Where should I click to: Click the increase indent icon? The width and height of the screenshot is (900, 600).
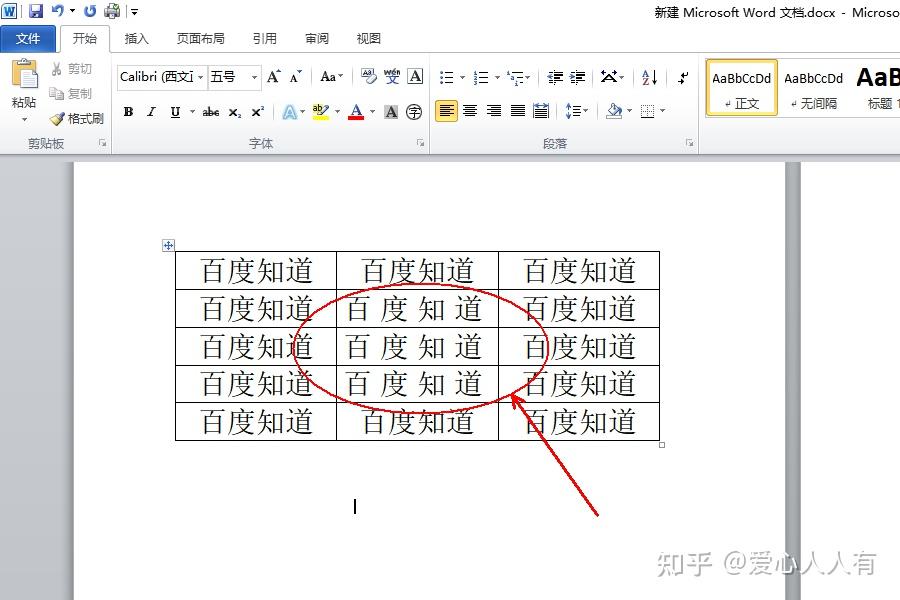tap(577, 77)
